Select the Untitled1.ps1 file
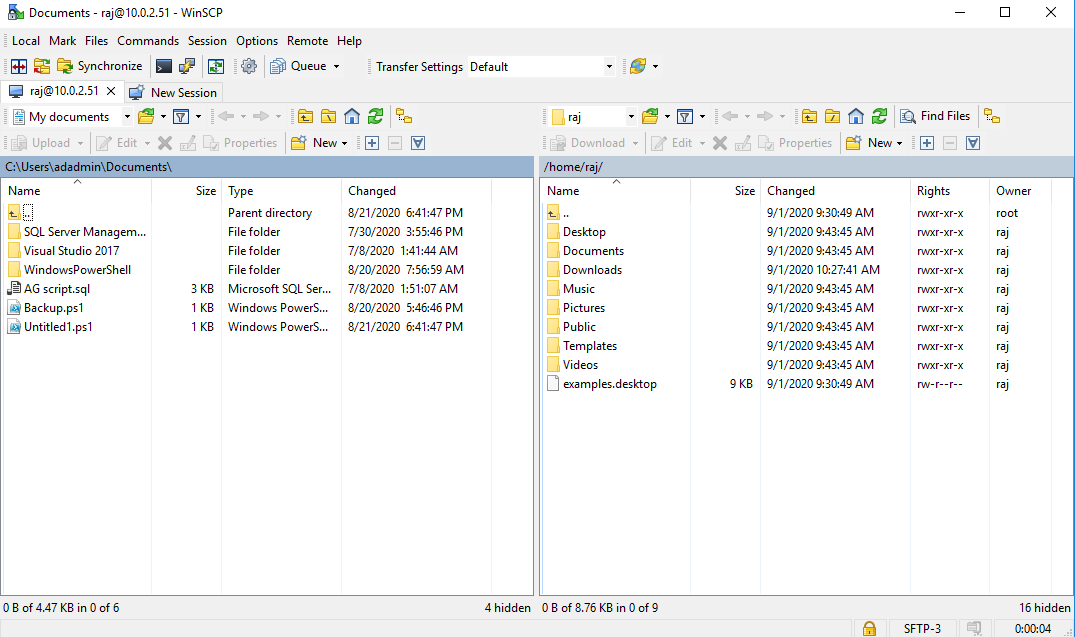1075x637 pixels. (x=58, y=327)
